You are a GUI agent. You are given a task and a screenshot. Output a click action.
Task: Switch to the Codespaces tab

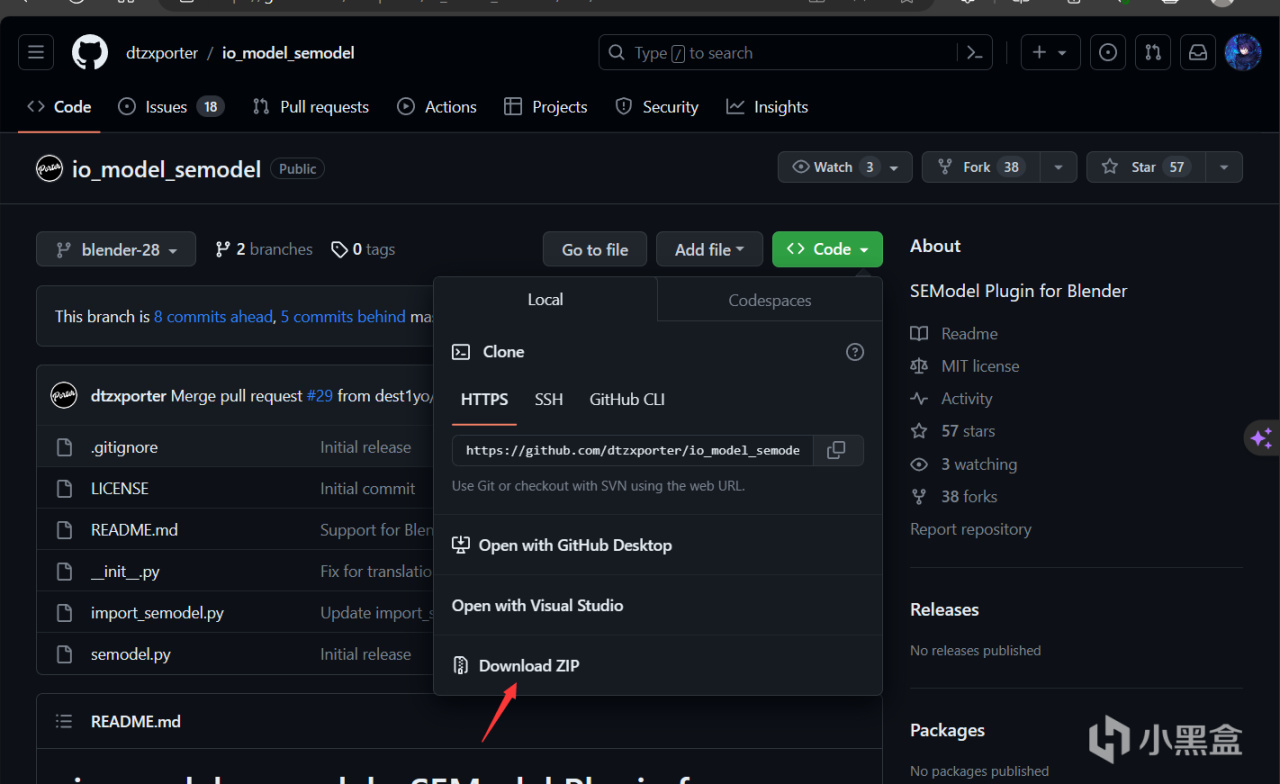(770, 300)
